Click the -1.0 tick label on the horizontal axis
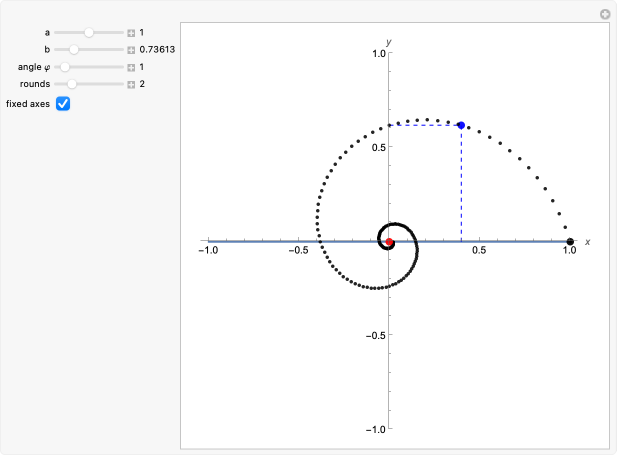617x456 pixels. 208,253
